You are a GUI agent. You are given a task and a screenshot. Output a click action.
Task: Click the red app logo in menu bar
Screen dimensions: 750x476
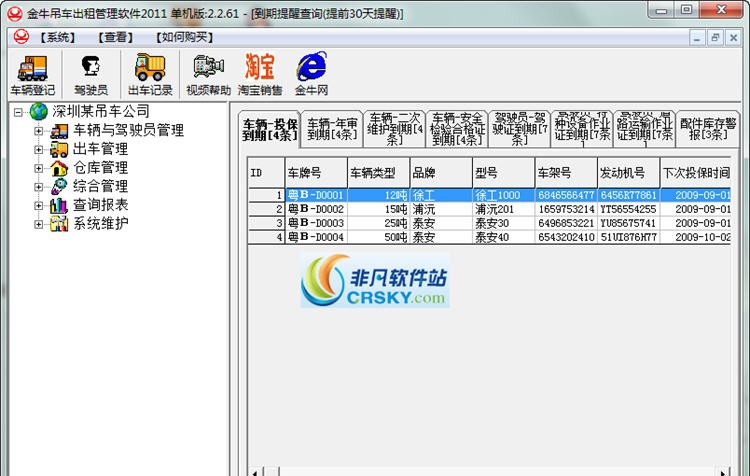21,37
